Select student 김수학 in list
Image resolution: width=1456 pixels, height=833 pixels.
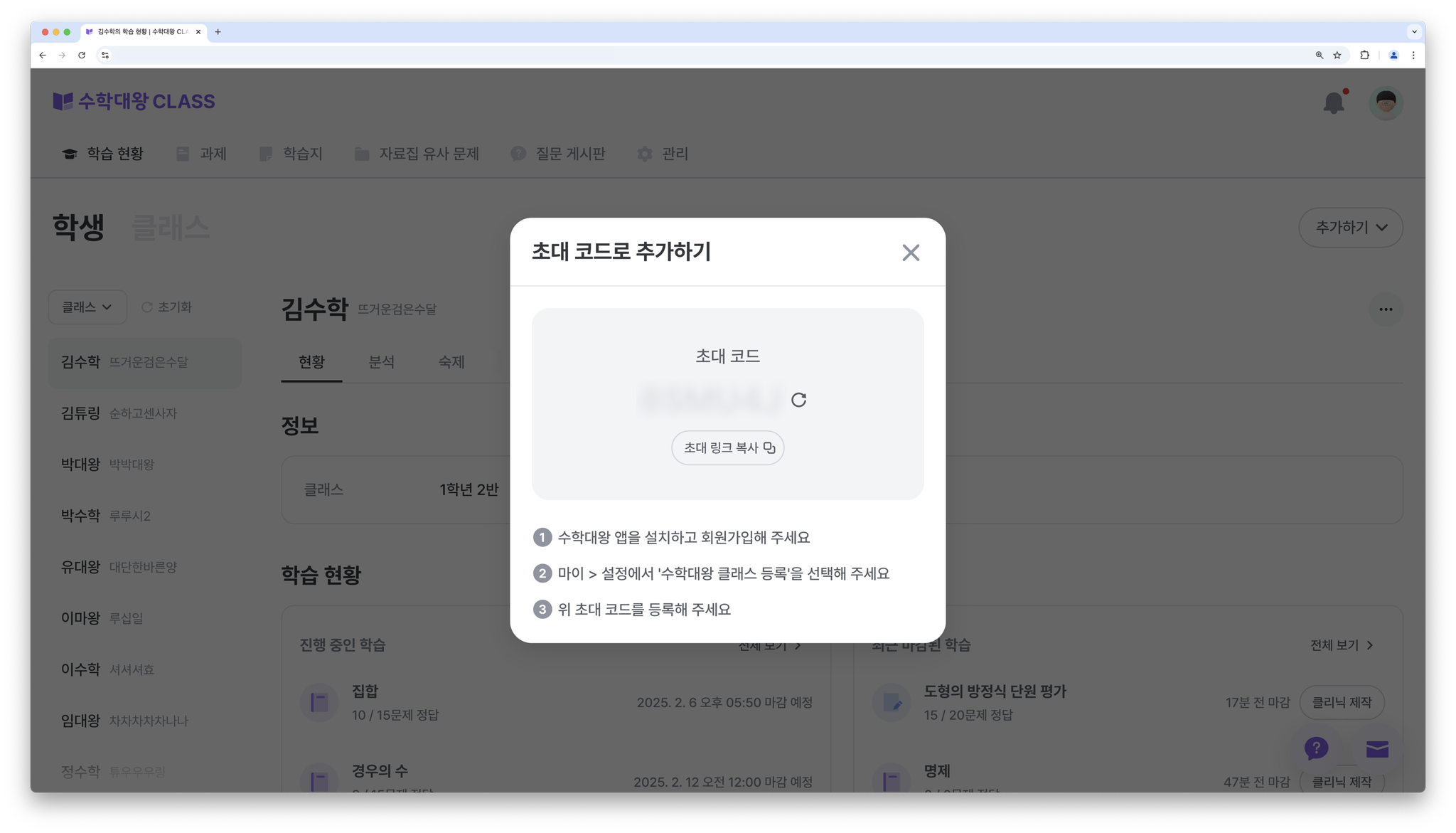pos(145,362)
